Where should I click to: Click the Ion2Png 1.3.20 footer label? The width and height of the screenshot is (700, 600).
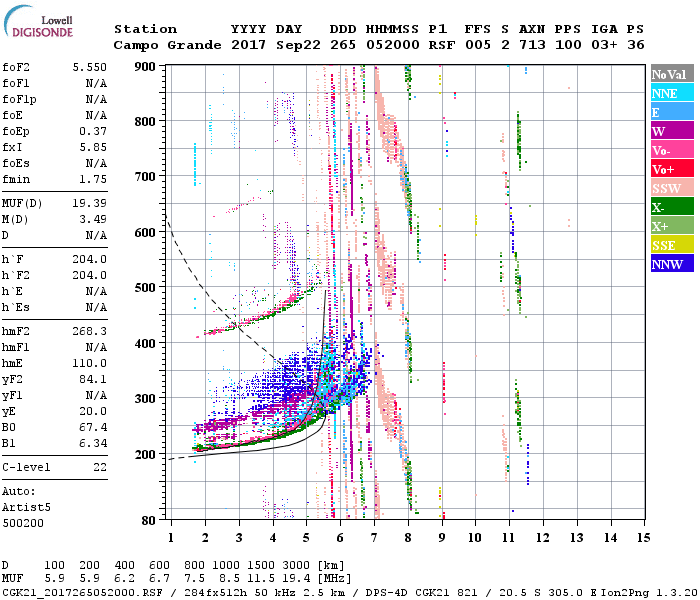pos(650,592)
